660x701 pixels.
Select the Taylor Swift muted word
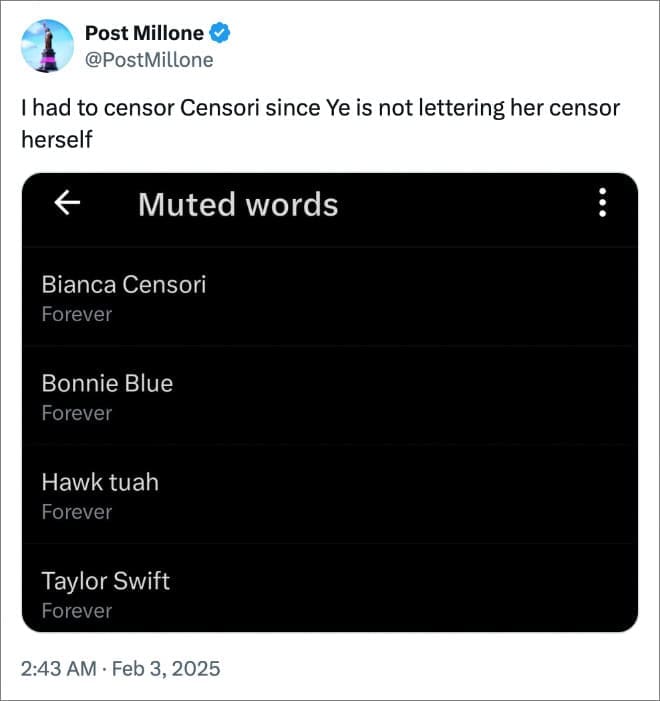click(x=105, y=581)
